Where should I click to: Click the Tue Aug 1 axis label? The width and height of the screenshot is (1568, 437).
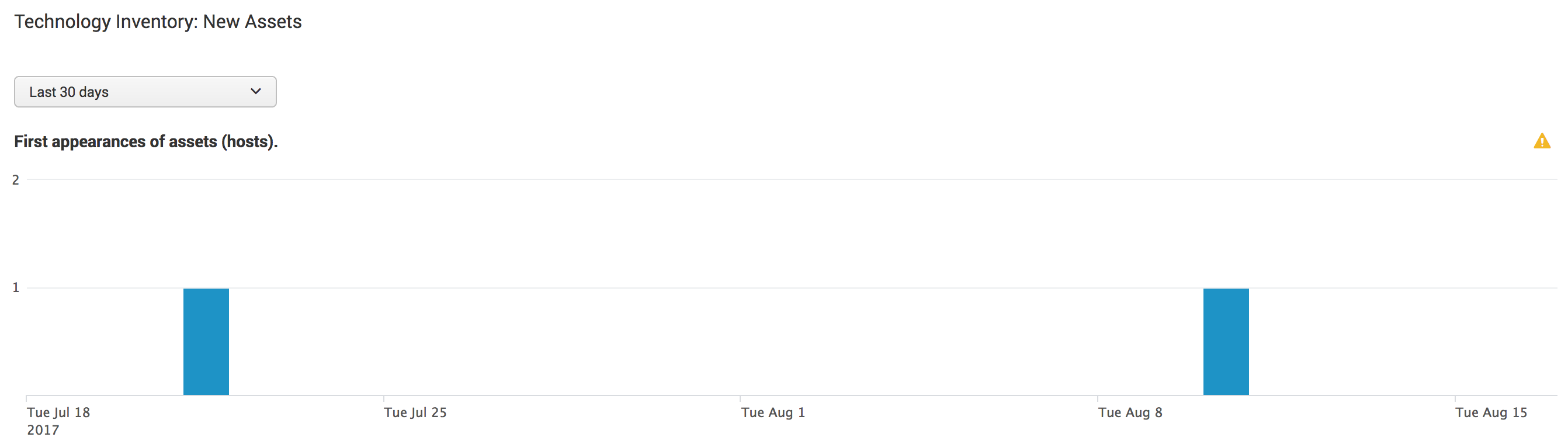tap(772, 412)
